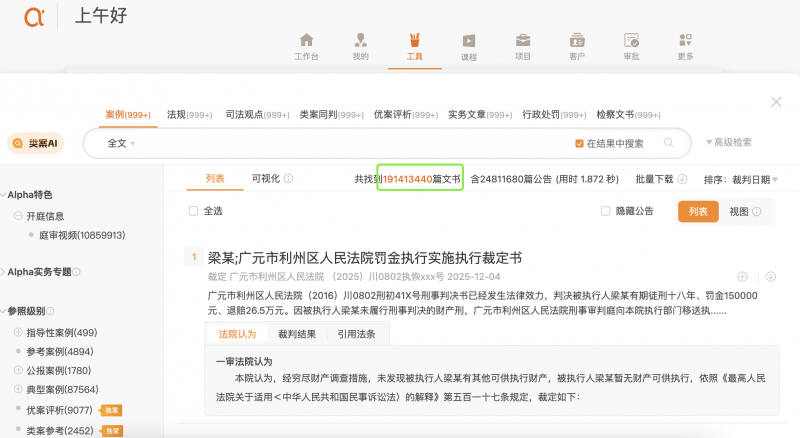Open the 我的 profile icon

pyautogui.click(x=360, y=40)
